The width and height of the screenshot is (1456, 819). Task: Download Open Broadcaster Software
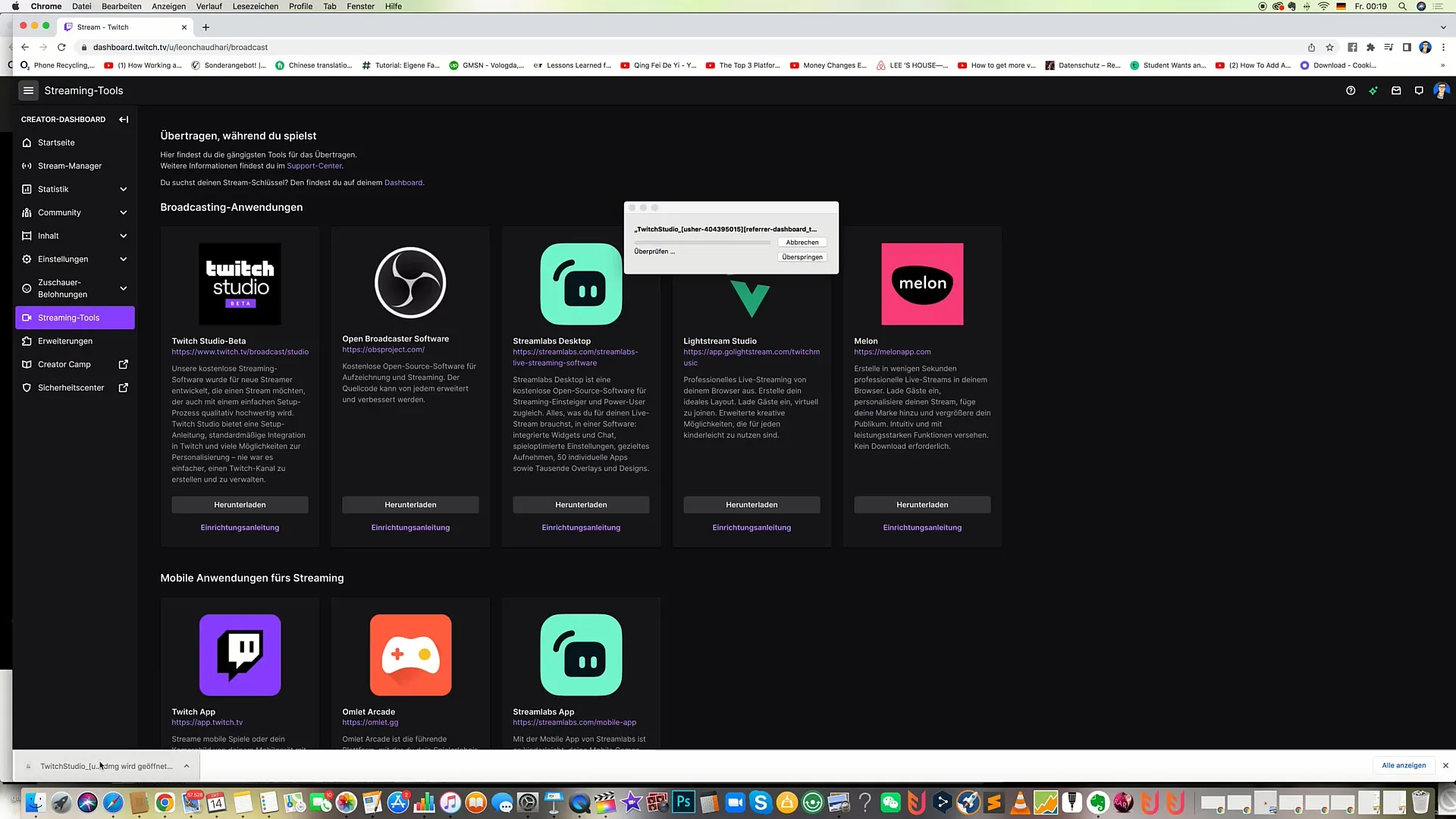[410, 504]
